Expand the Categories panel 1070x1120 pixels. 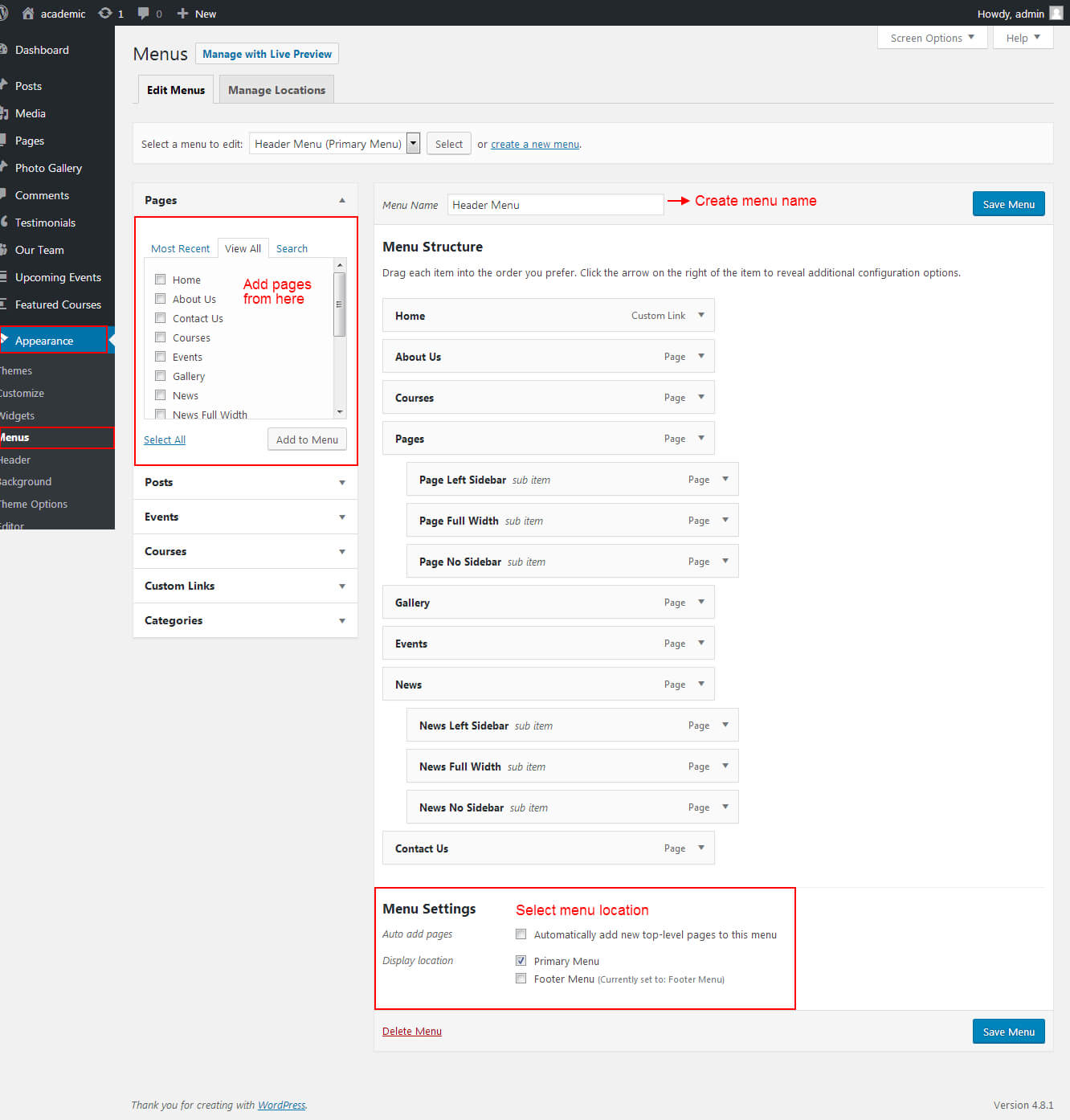tap(342, 620)
